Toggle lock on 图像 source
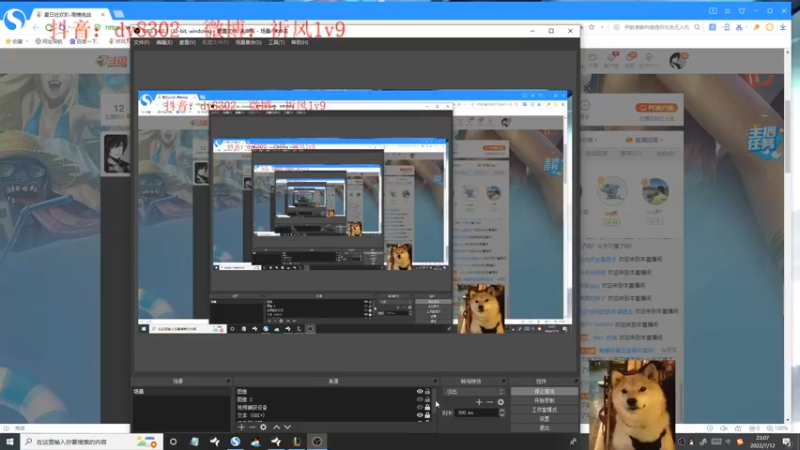The height and width of the screenshot is (450, 800). (x=428, y=392)
